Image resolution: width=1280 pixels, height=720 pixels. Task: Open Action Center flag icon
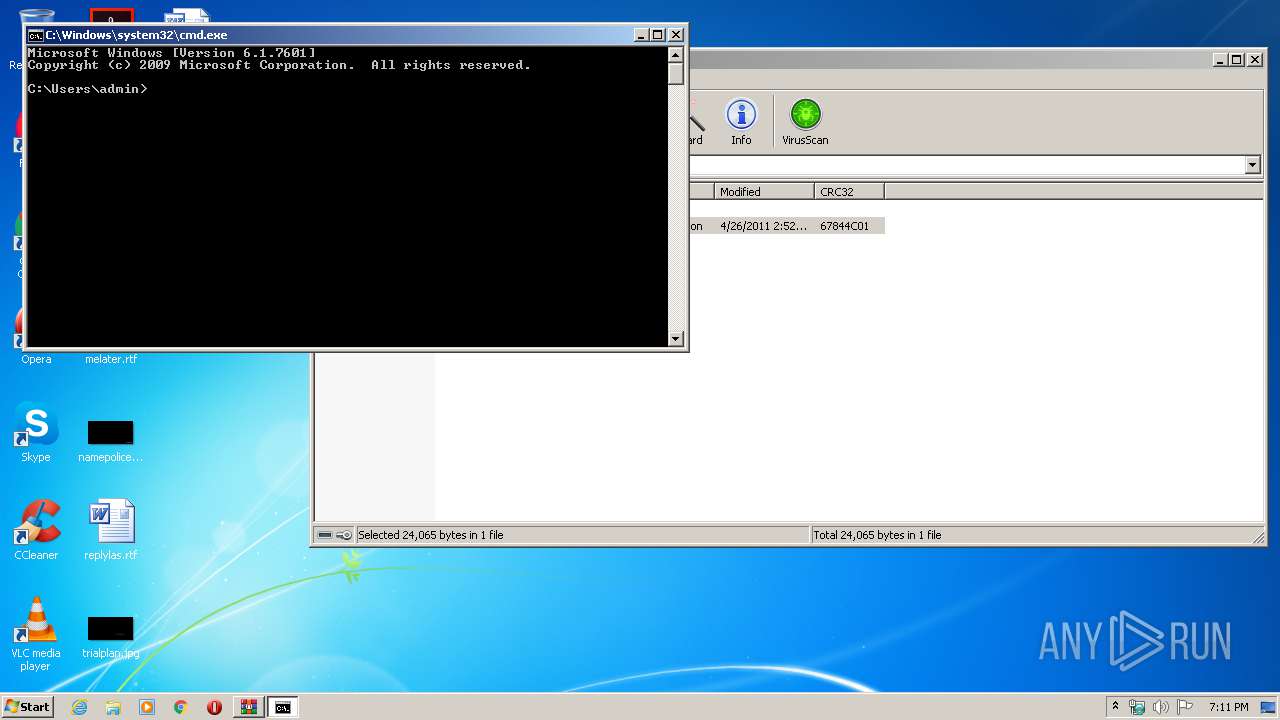(1185, 707)
